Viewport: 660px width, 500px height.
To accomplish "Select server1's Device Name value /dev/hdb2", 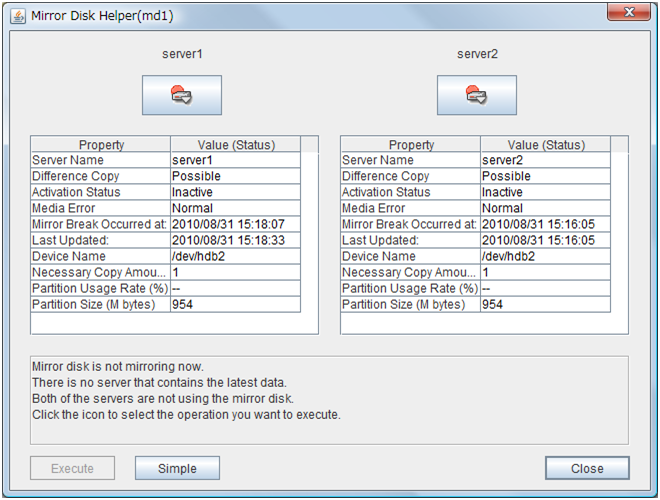I will click(235, 256).
